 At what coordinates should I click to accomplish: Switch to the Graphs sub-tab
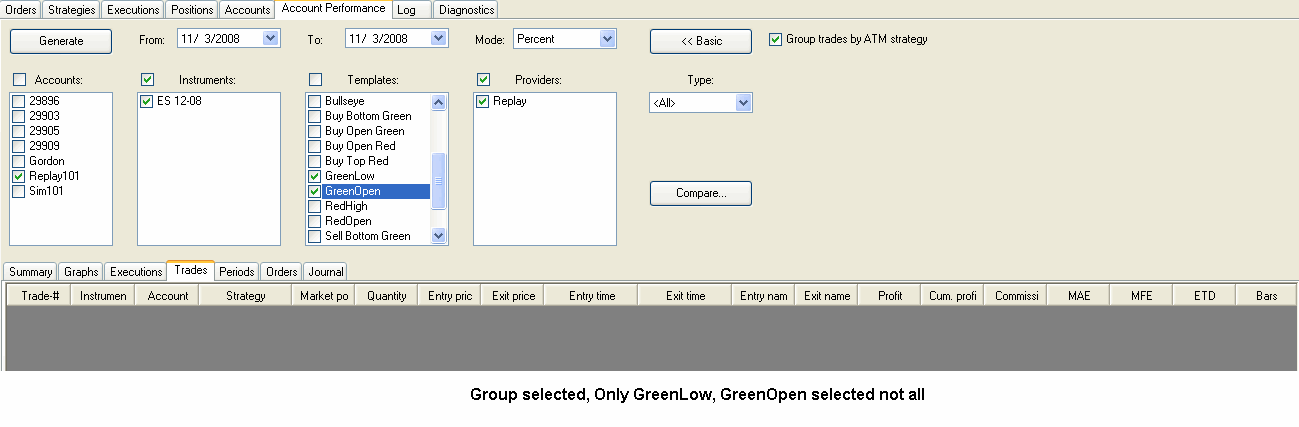[81, 272]
